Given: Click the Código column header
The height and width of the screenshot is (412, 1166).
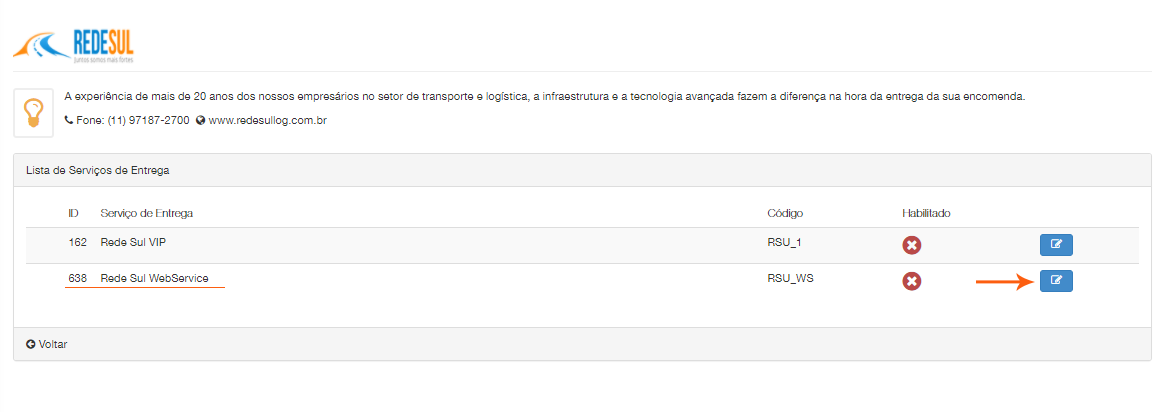Looking at the screenshot, I should pyautogui.click(x=785, y=213).
